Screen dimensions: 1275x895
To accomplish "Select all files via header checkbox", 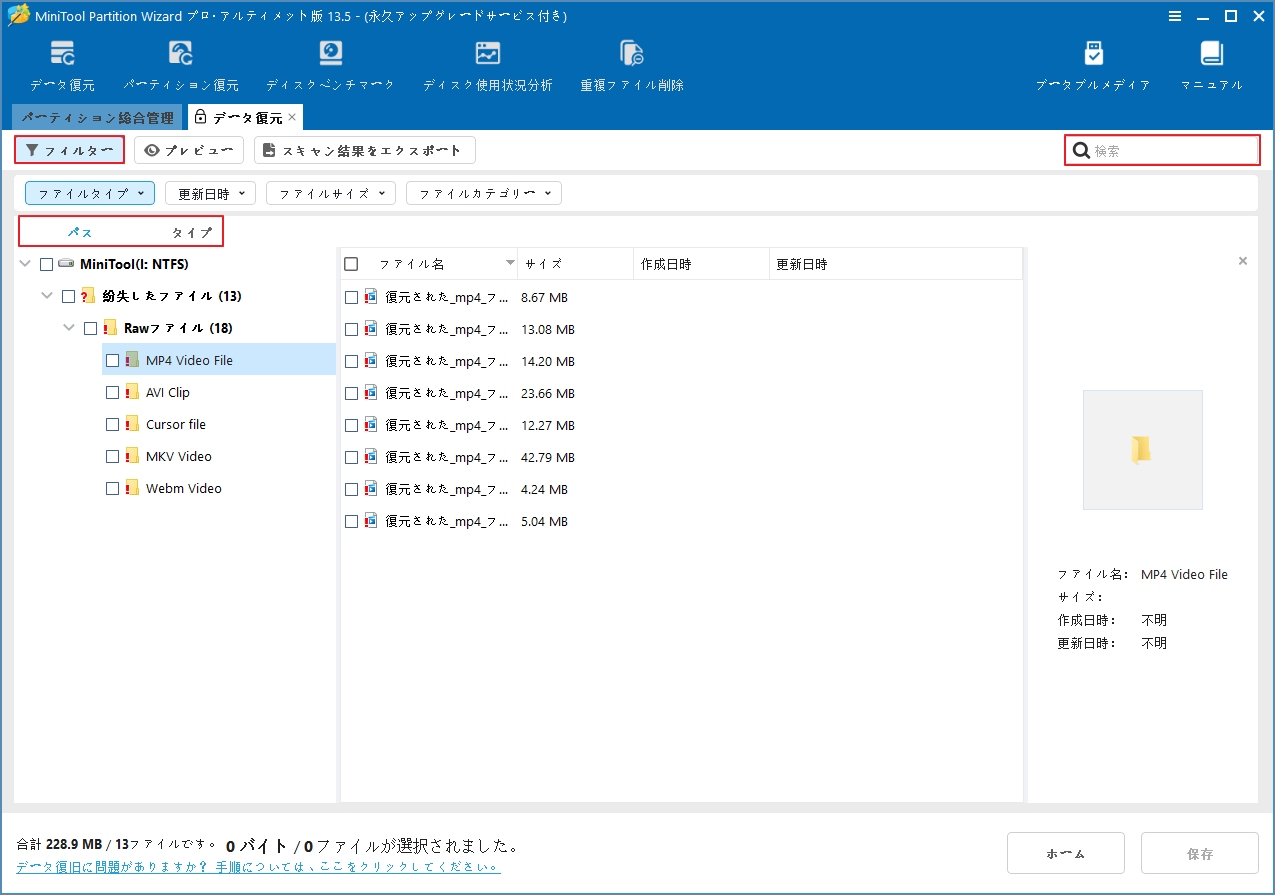I will click(351, 263).
